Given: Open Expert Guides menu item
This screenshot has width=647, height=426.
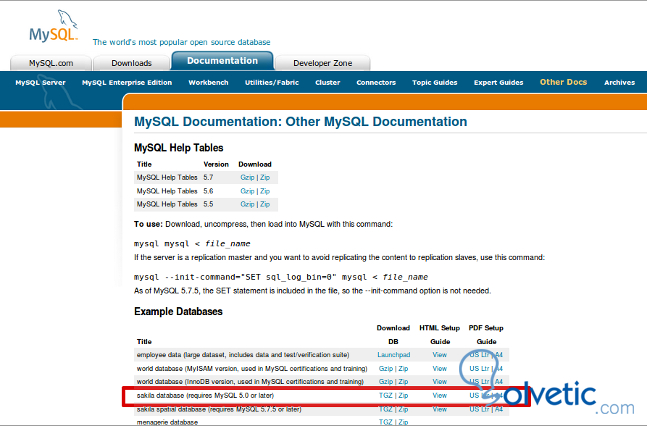Looking at the screenshot, I should (498, 83).
